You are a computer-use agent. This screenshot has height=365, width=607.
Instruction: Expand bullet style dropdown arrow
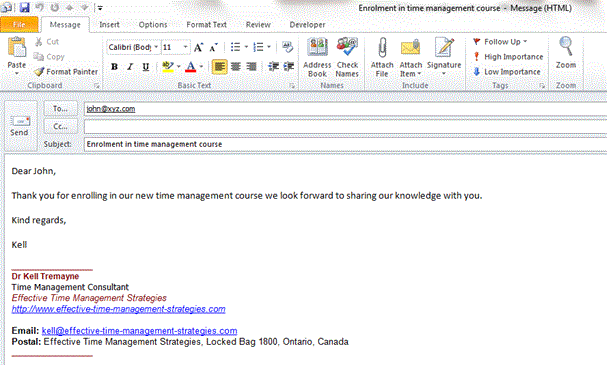pos(246,47)
